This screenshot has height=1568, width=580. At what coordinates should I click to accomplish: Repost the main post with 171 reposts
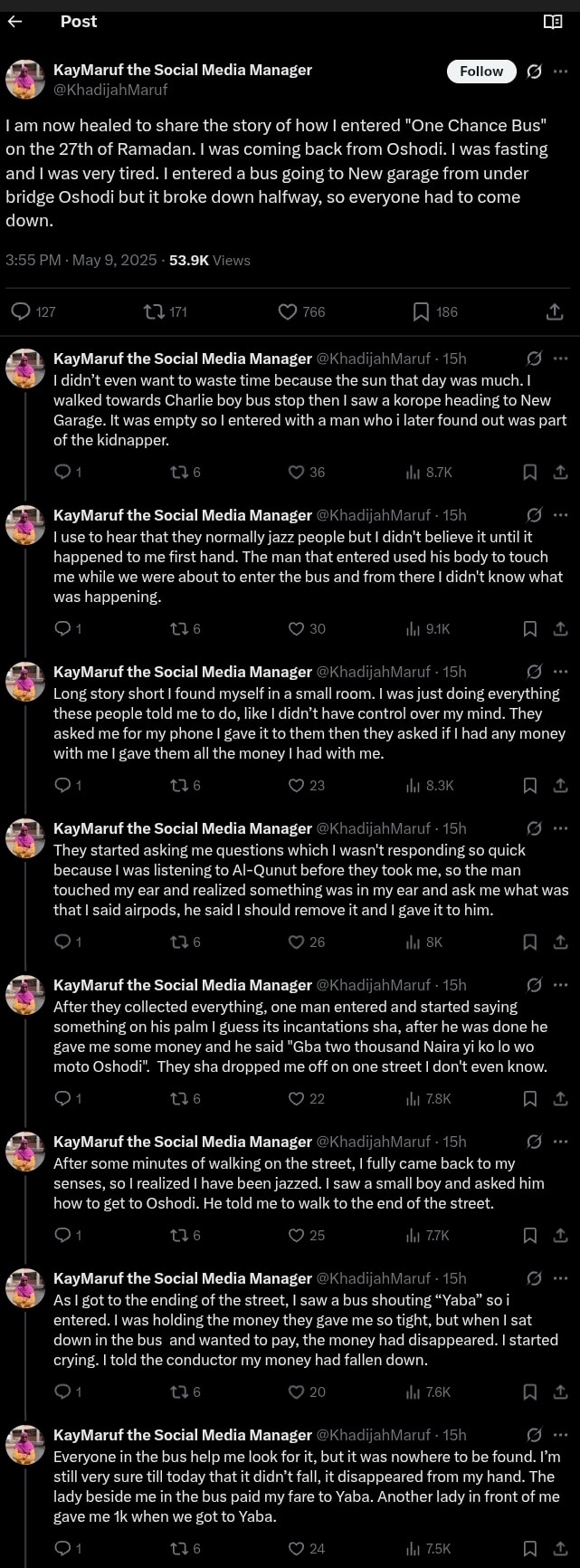point(154,311)
